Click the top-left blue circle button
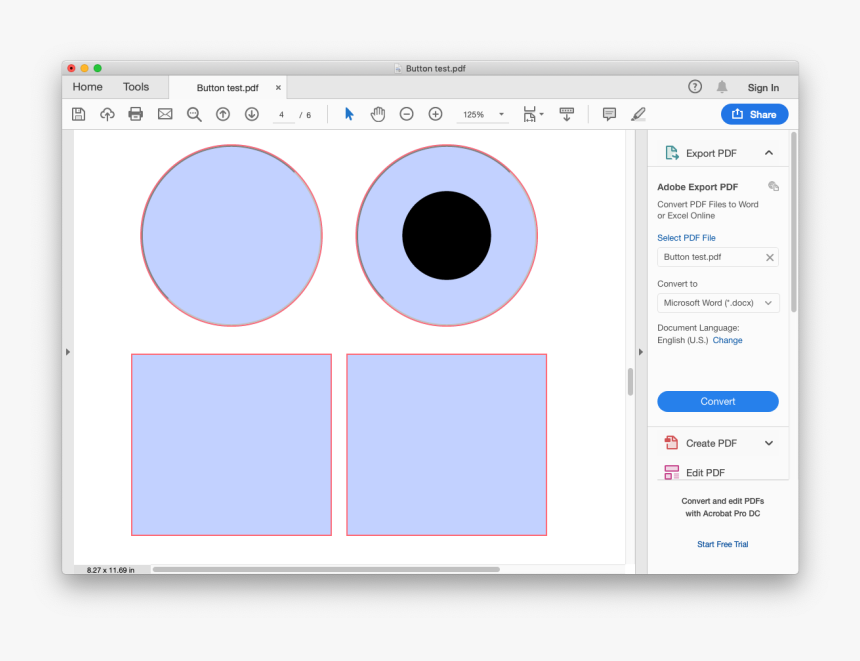The height and width of the screenshot is (661, 860). (x=231, y=235)
